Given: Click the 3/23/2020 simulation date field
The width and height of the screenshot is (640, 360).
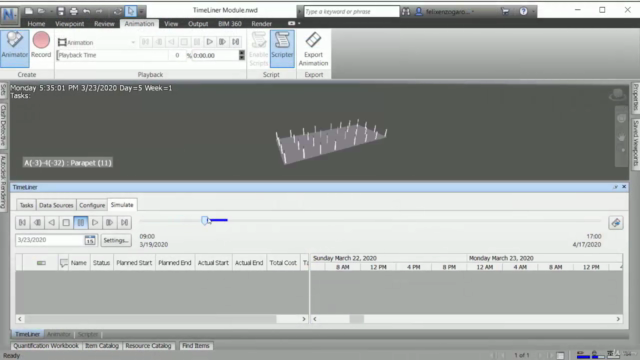Looking at the screenshot, I should [50, 240].
